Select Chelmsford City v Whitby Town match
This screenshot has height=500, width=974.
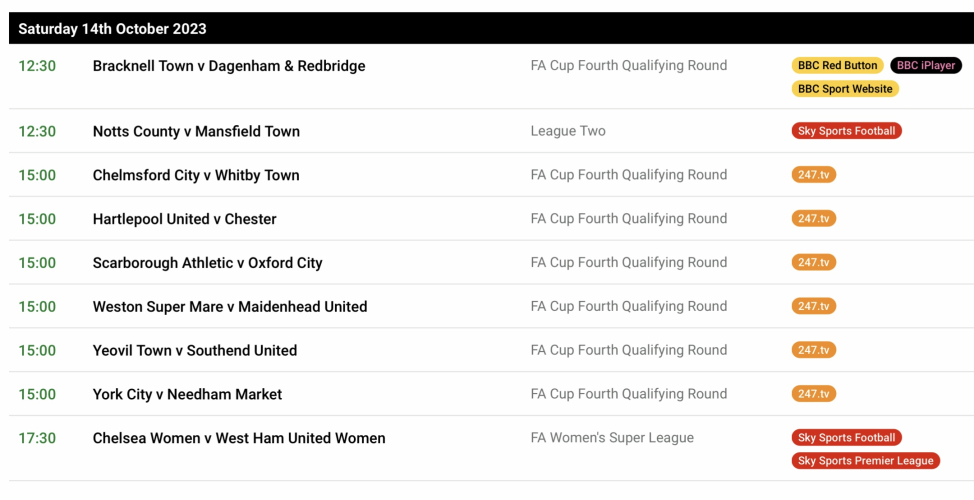196,175
